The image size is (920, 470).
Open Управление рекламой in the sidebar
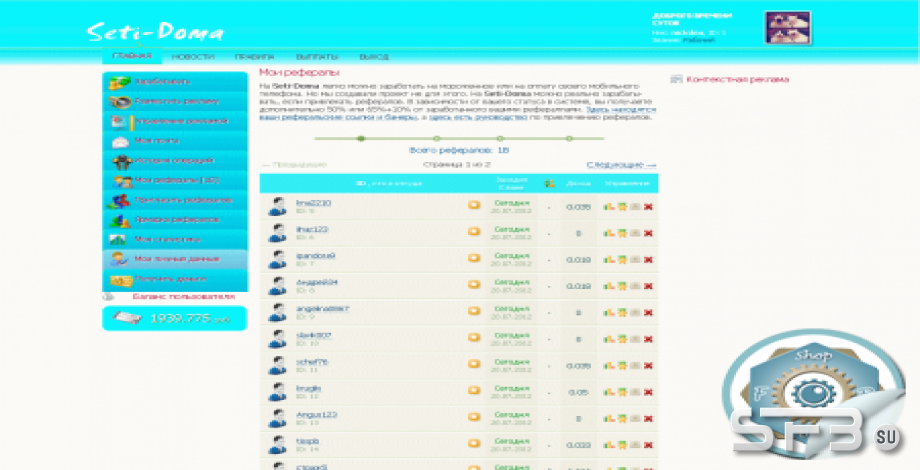tap(175, 121)
